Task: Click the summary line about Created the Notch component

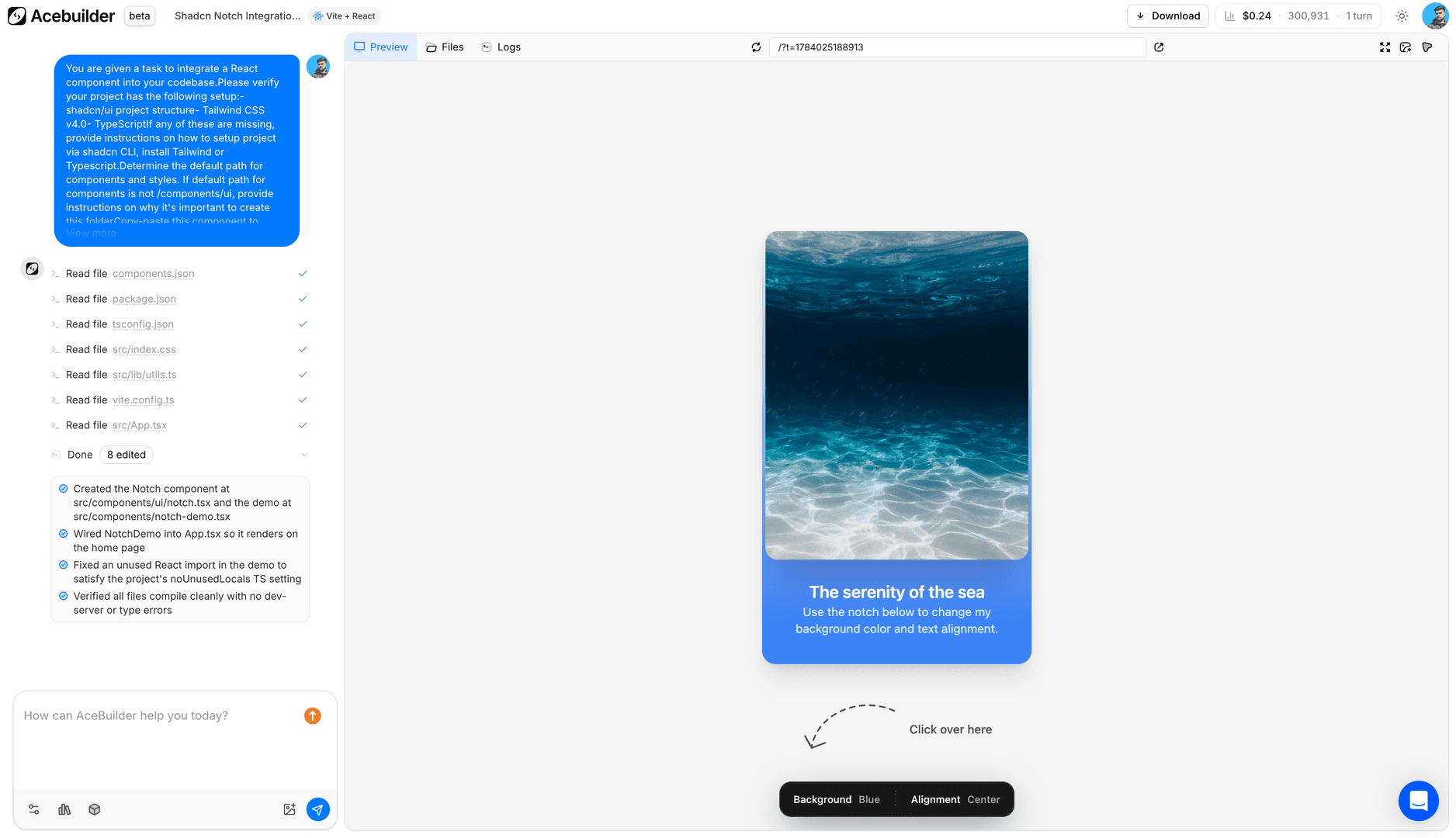Action: (182, 503)
